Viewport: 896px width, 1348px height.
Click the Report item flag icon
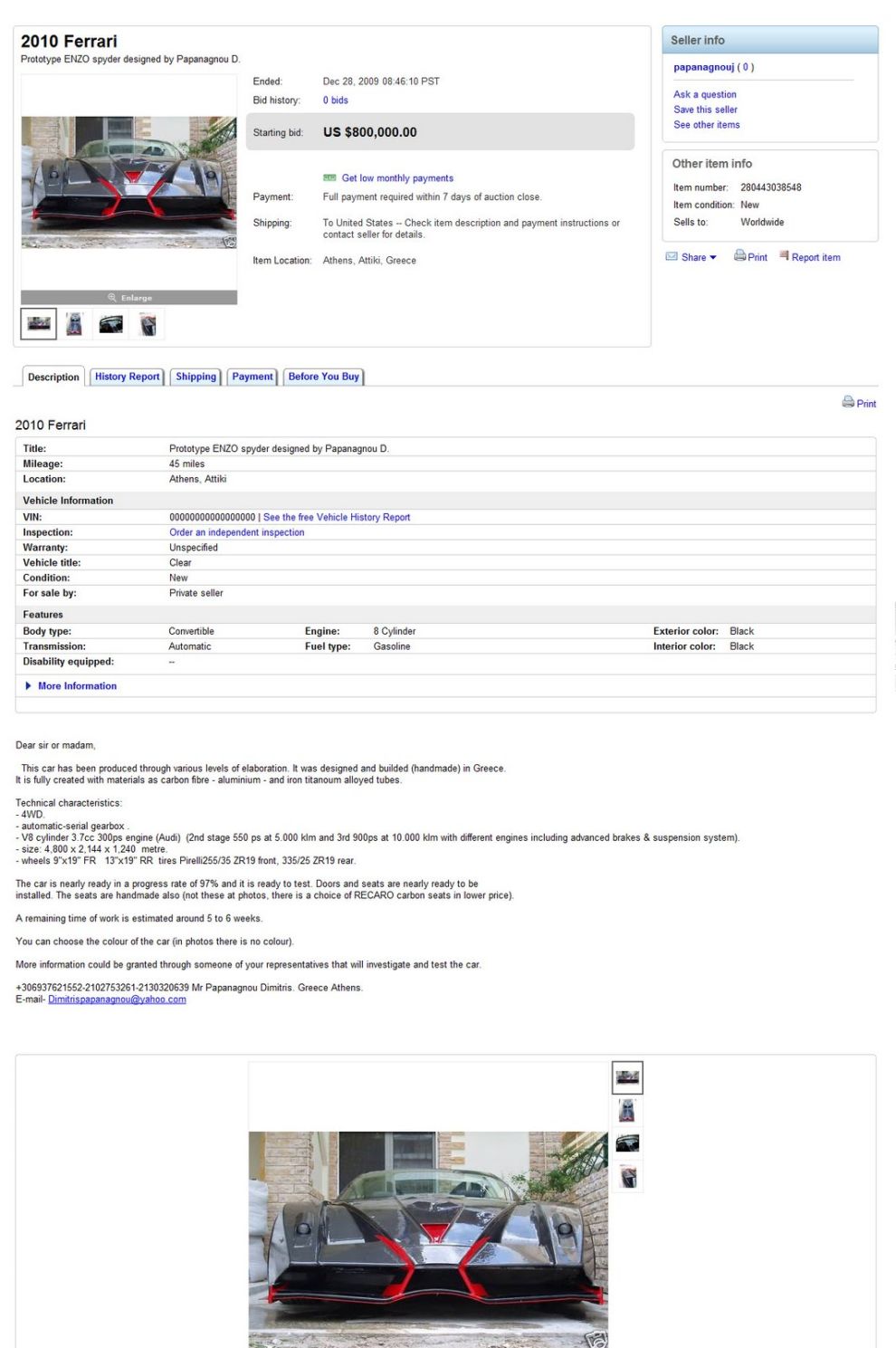click(x=784, y=256)
